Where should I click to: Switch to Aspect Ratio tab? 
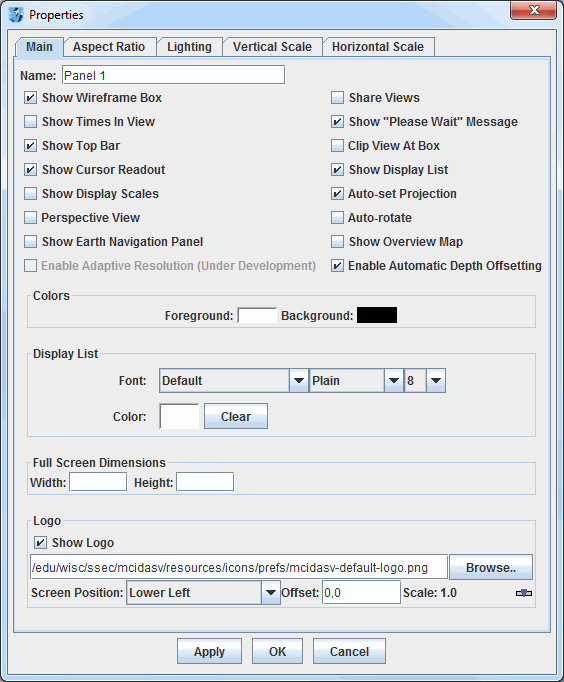[x=109, y=47]
